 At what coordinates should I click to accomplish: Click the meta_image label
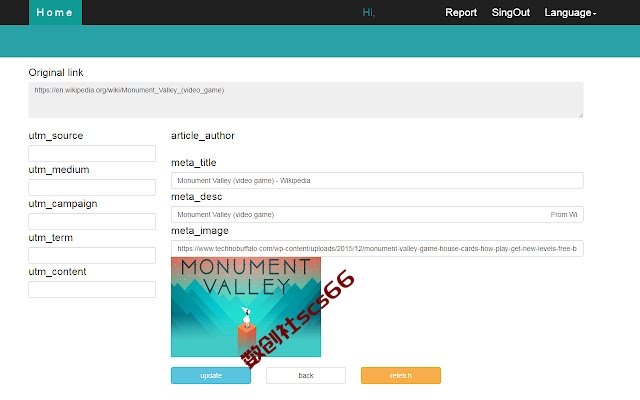pyautogui.click(x=200, y=231)
